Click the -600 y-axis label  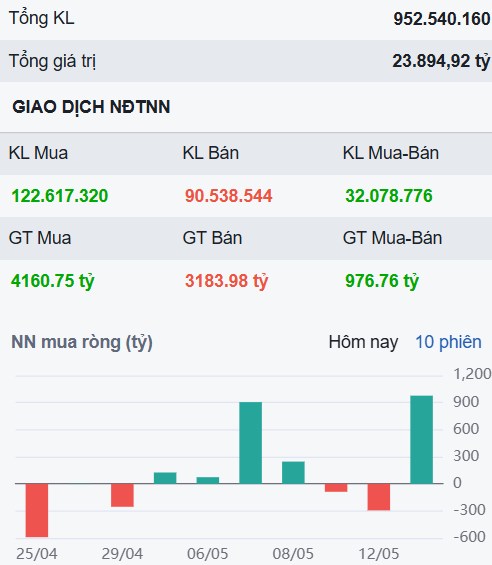469,537
